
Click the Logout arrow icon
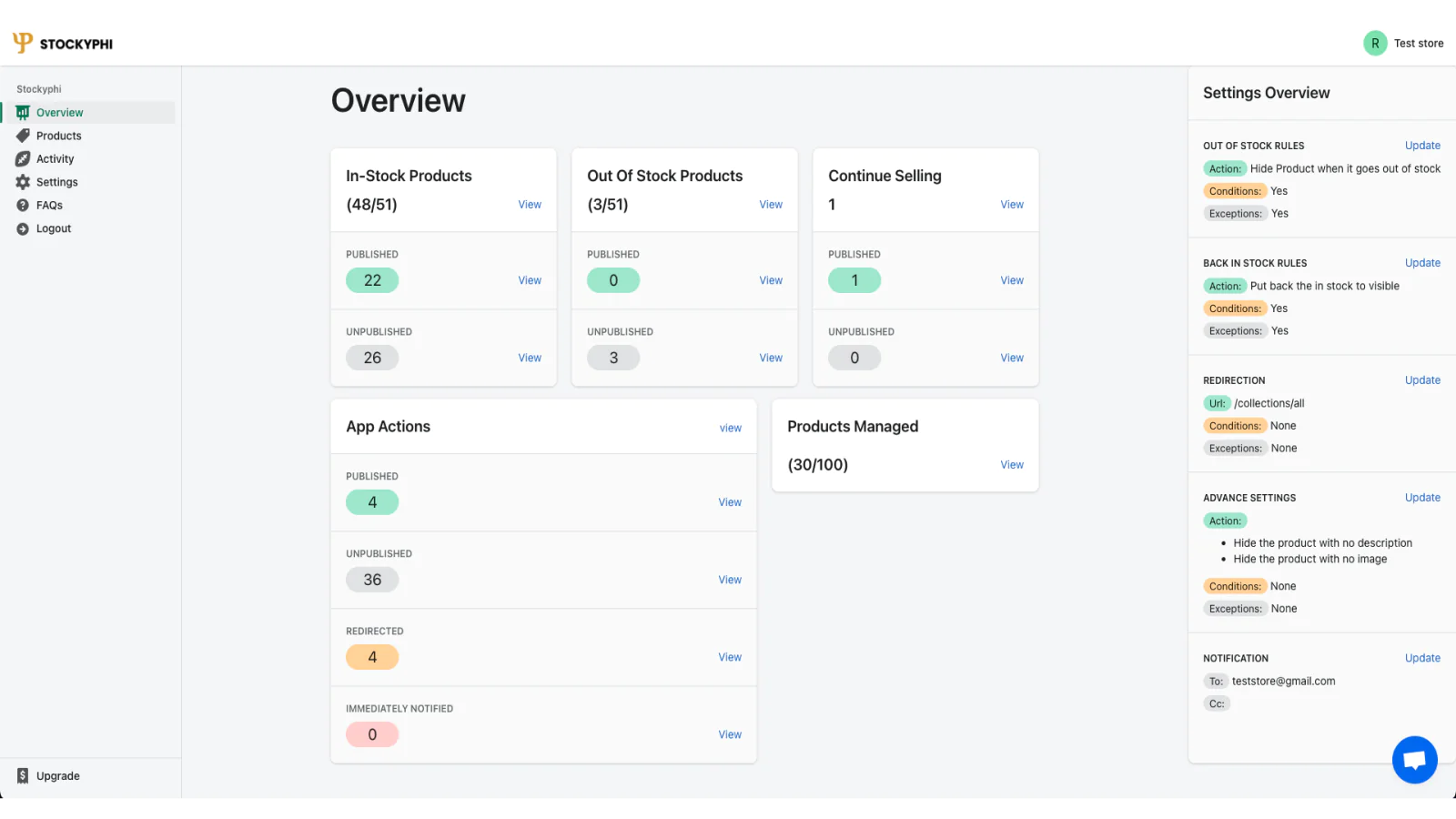click(23, 228)
